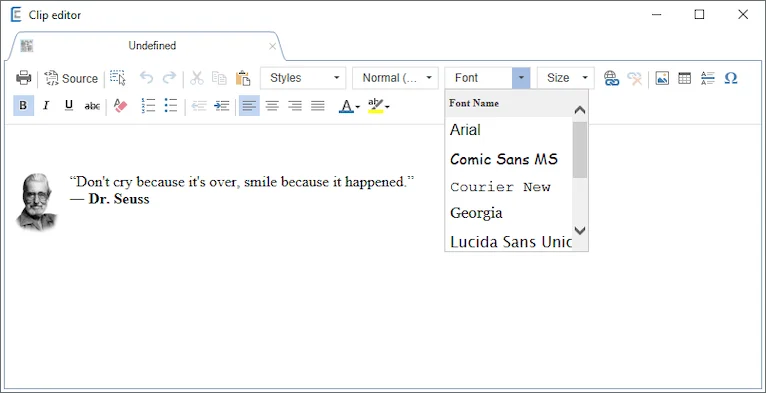Click the line-height formatting icon
The image size is (766, 393).
coord(707,78)
